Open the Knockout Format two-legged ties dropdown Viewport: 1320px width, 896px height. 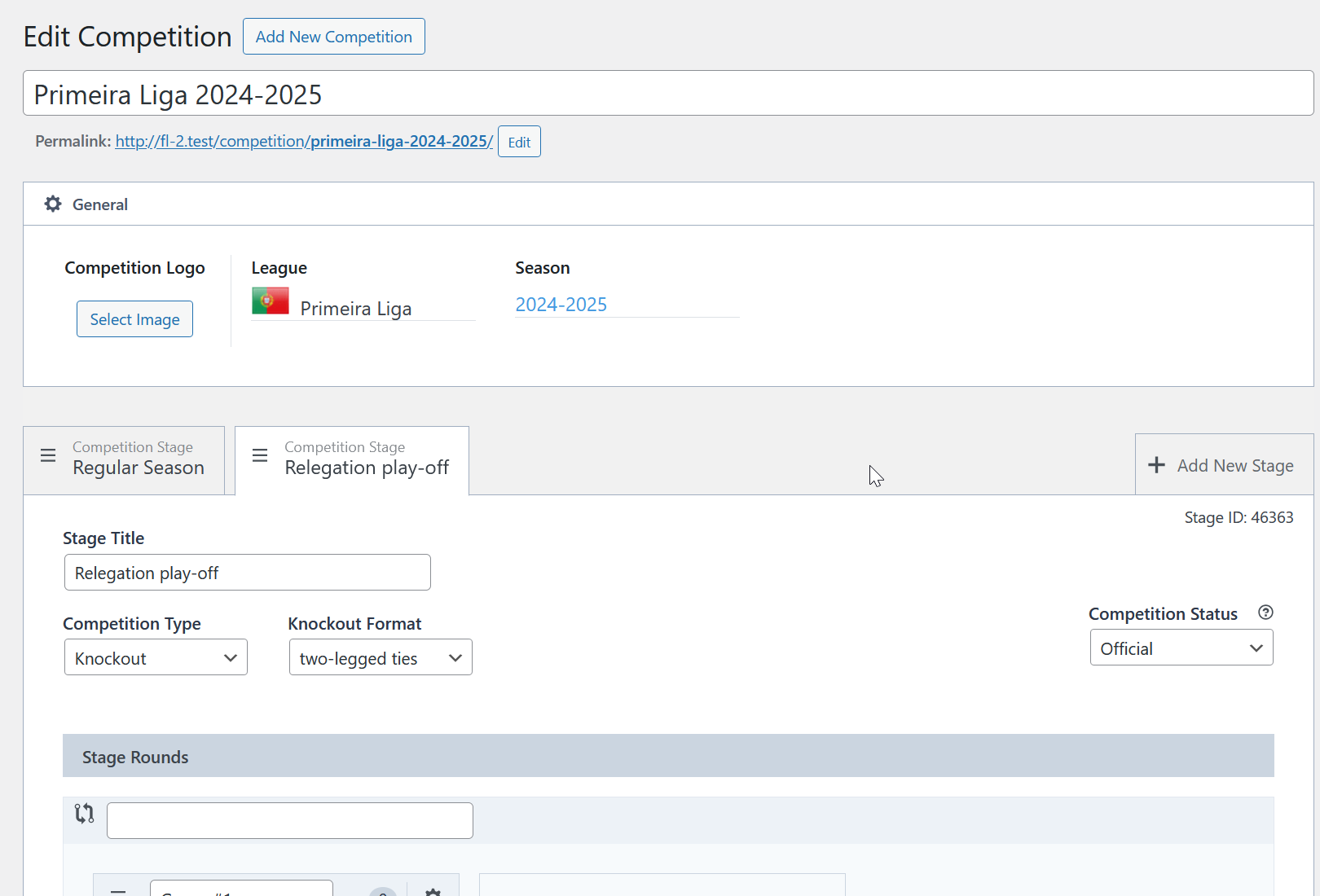381,657
